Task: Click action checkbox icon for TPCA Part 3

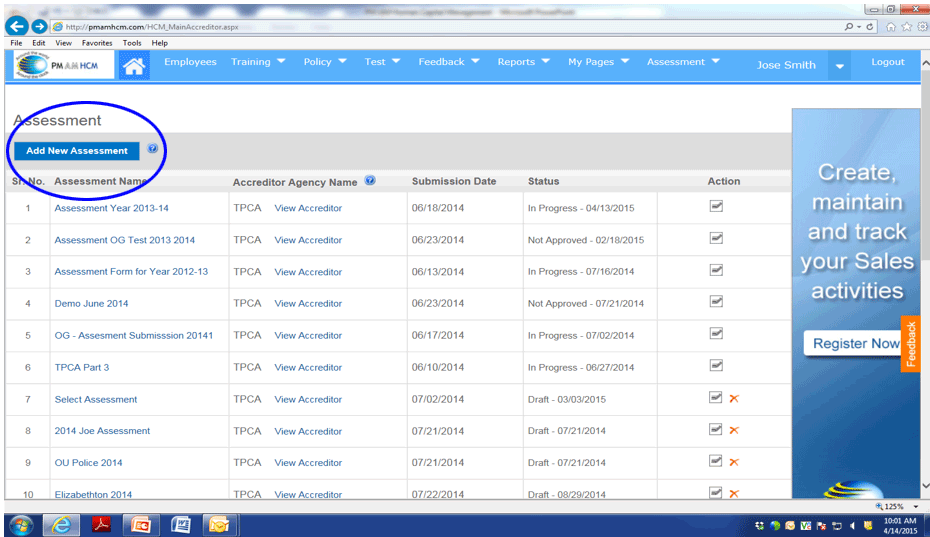Action: 716,366
